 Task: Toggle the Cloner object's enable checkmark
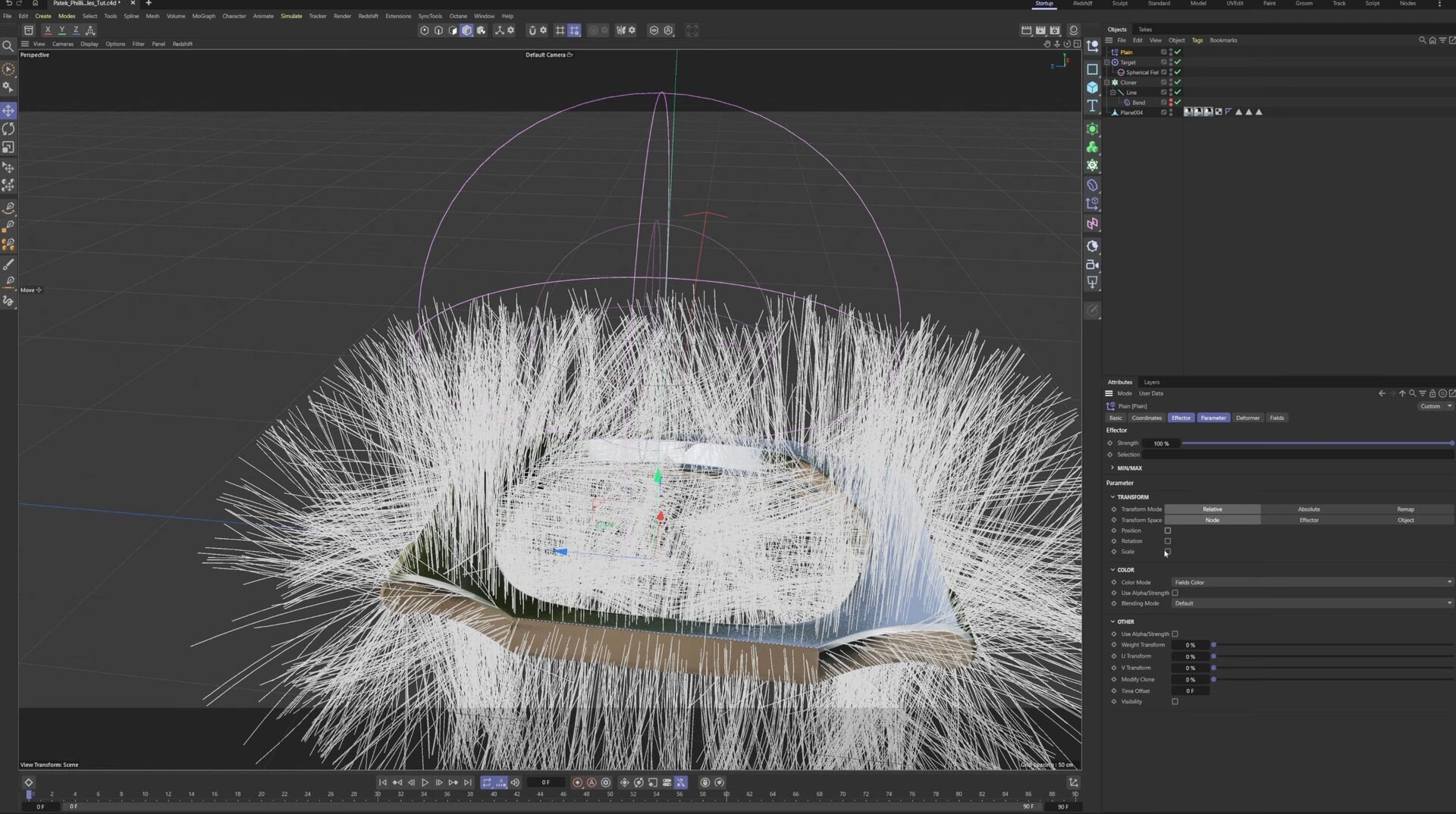pyautogui.click(x=1178, y=82)
